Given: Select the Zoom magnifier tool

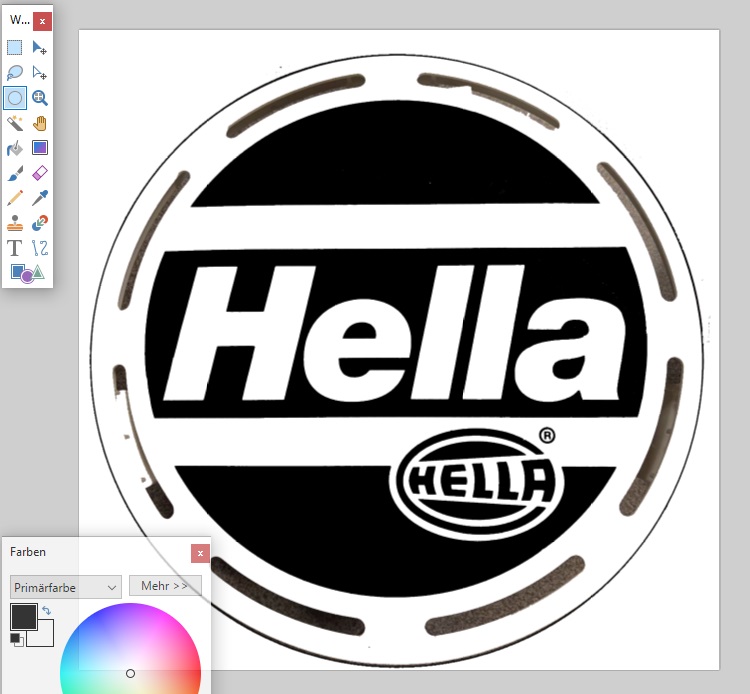Looking at the screenshot, I should pyautogui.click(x=40, y=98).
